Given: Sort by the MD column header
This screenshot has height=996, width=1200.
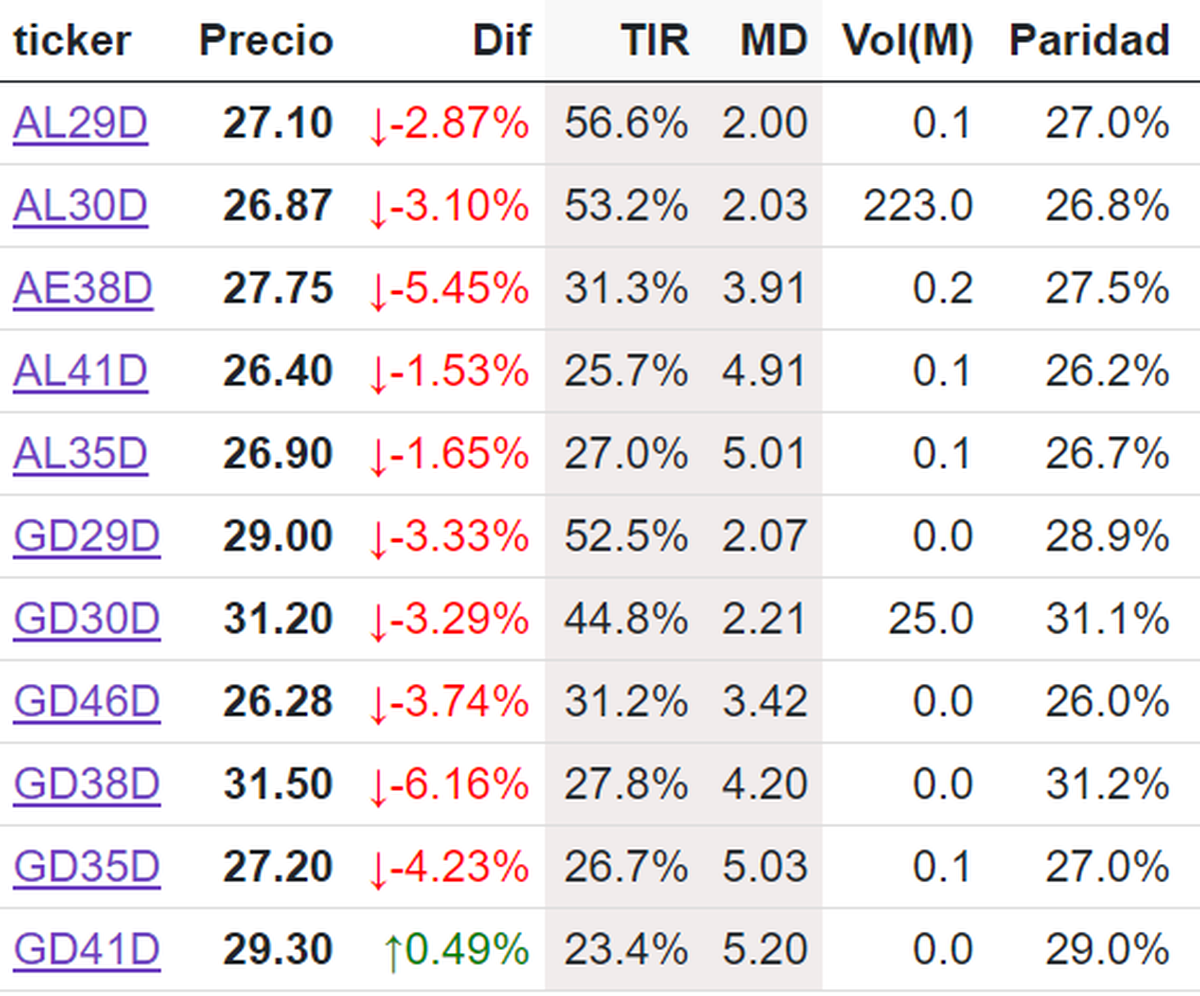Looking at the screenshot, I should coord(773,41).
